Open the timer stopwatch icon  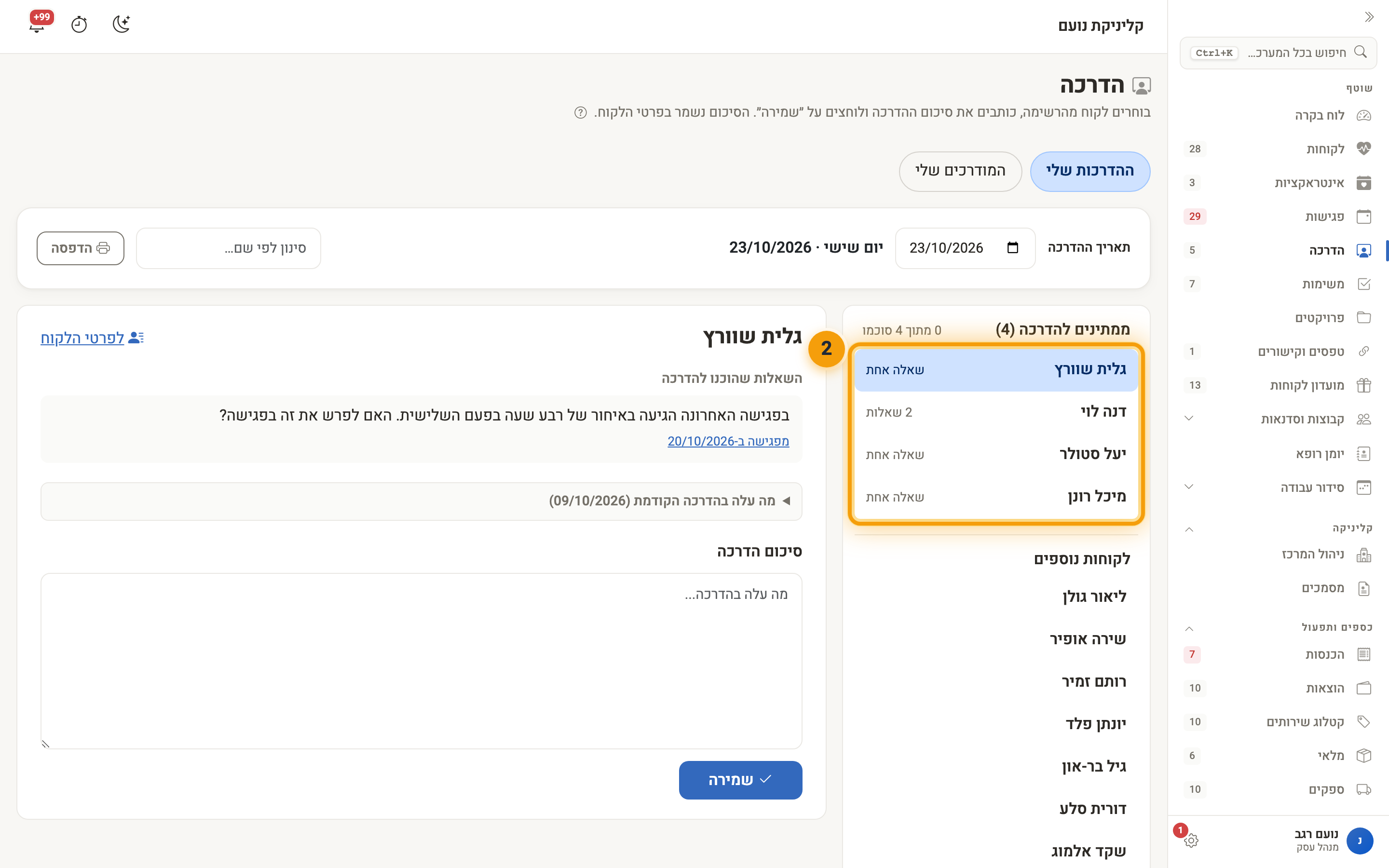(x=79, y=25)
